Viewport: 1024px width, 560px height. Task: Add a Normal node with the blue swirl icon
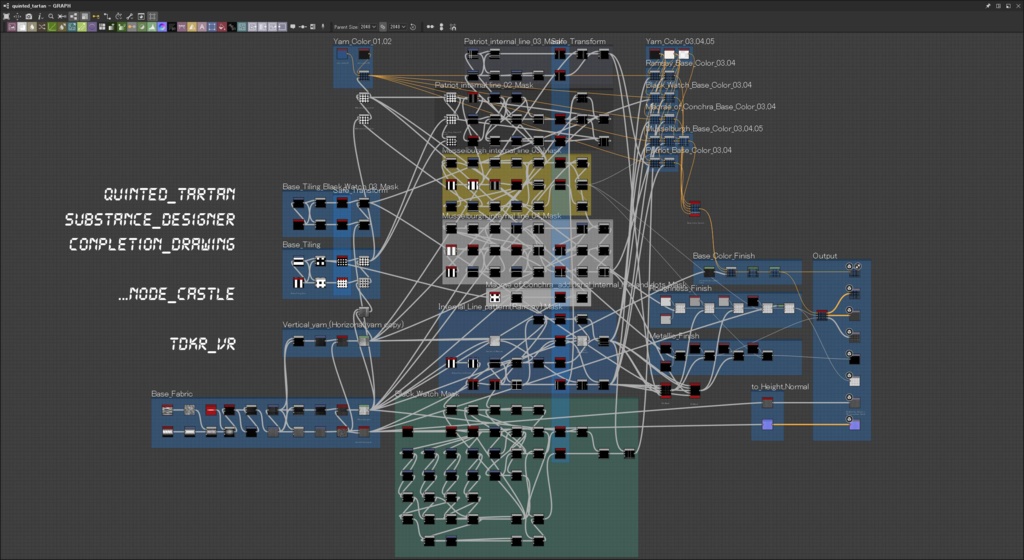[x=162, y=27]
